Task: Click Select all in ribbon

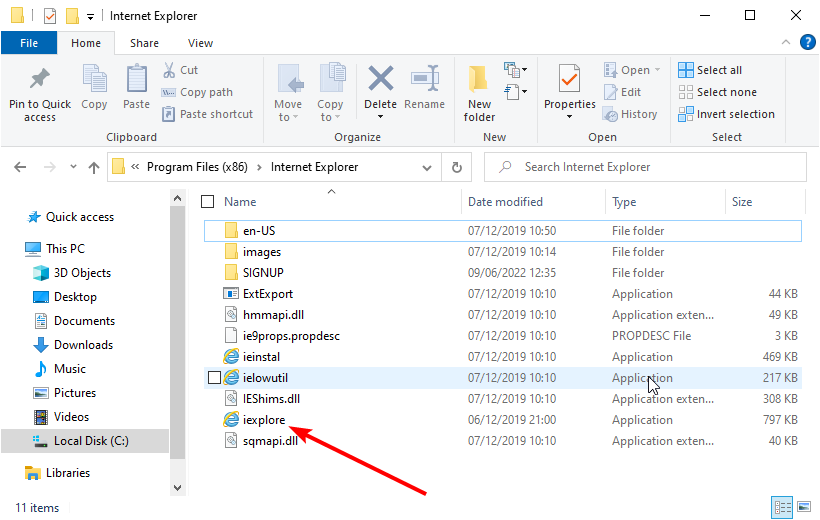Action: 710,70
